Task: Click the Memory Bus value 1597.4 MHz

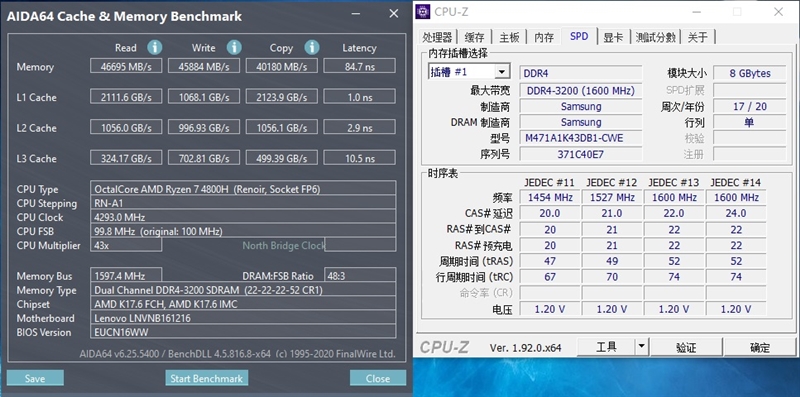Action: pyautogui.click(x=126, y=275)
